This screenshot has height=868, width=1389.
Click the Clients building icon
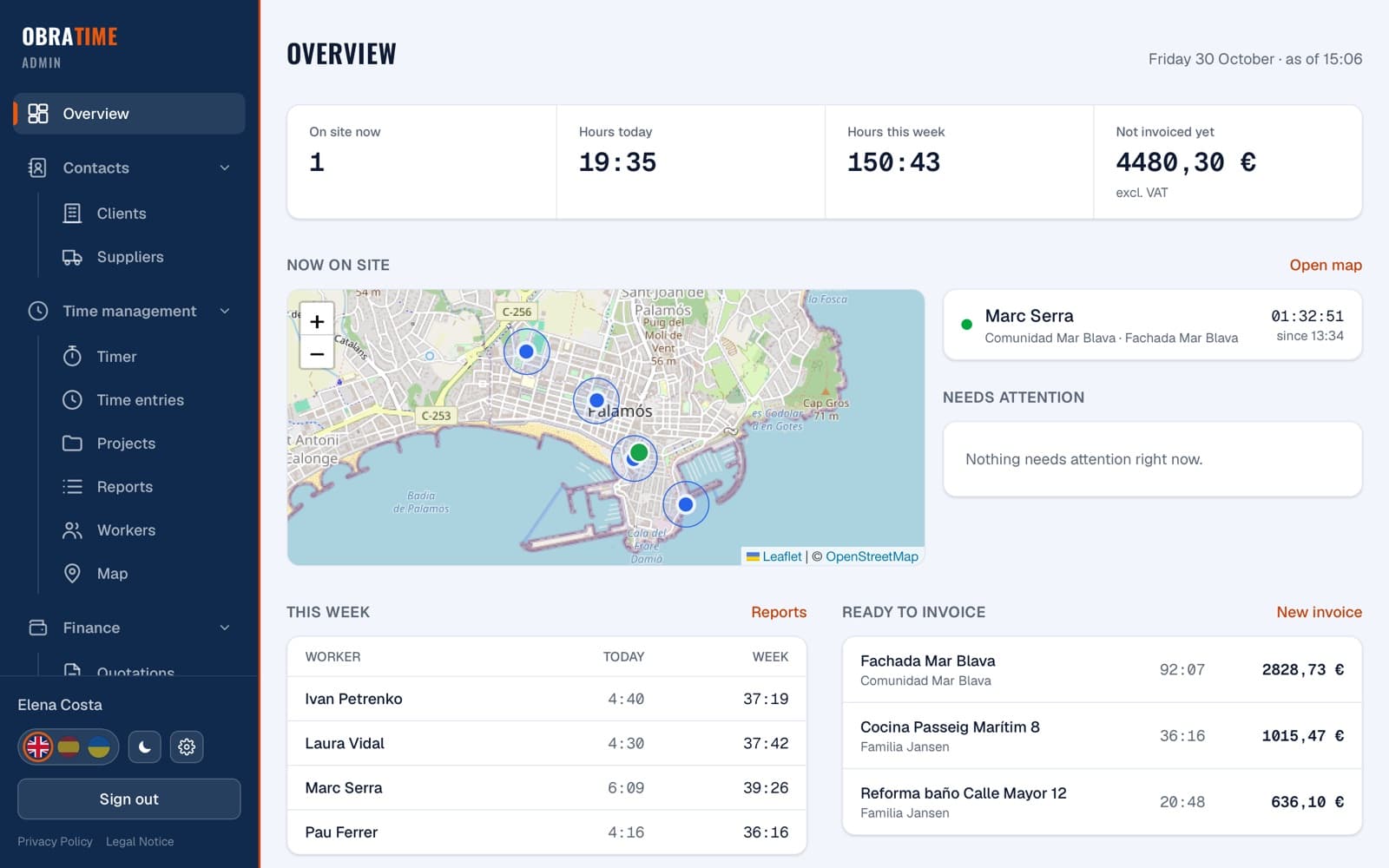[72, 214]
